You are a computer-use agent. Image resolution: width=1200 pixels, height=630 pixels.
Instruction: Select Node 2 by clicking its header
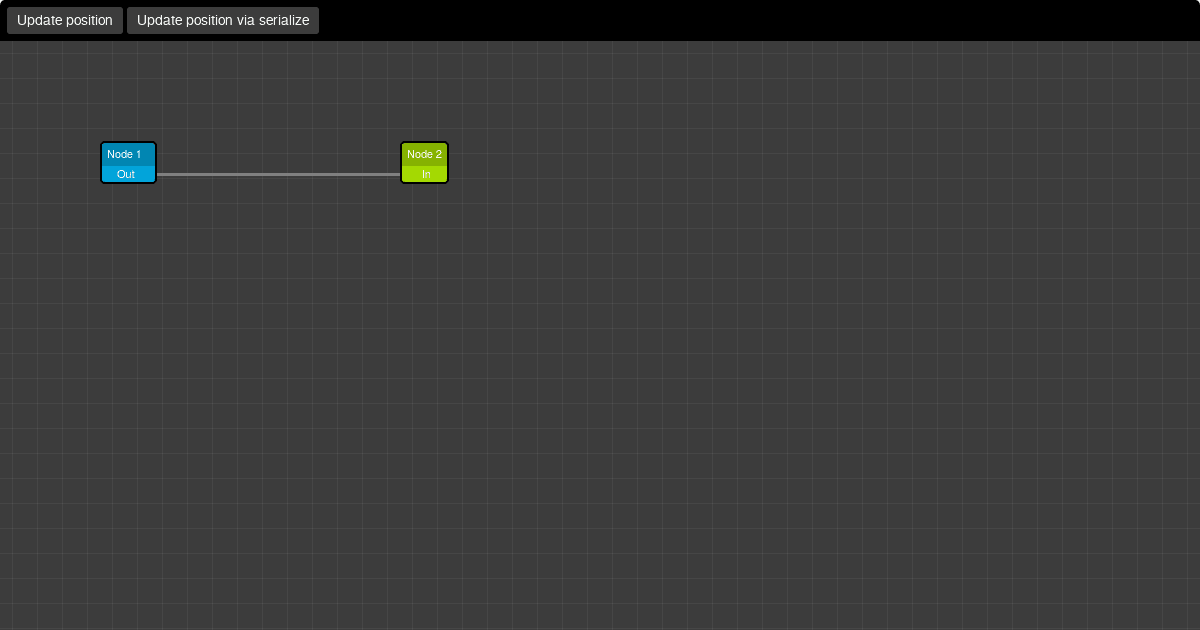coord(424,154)
